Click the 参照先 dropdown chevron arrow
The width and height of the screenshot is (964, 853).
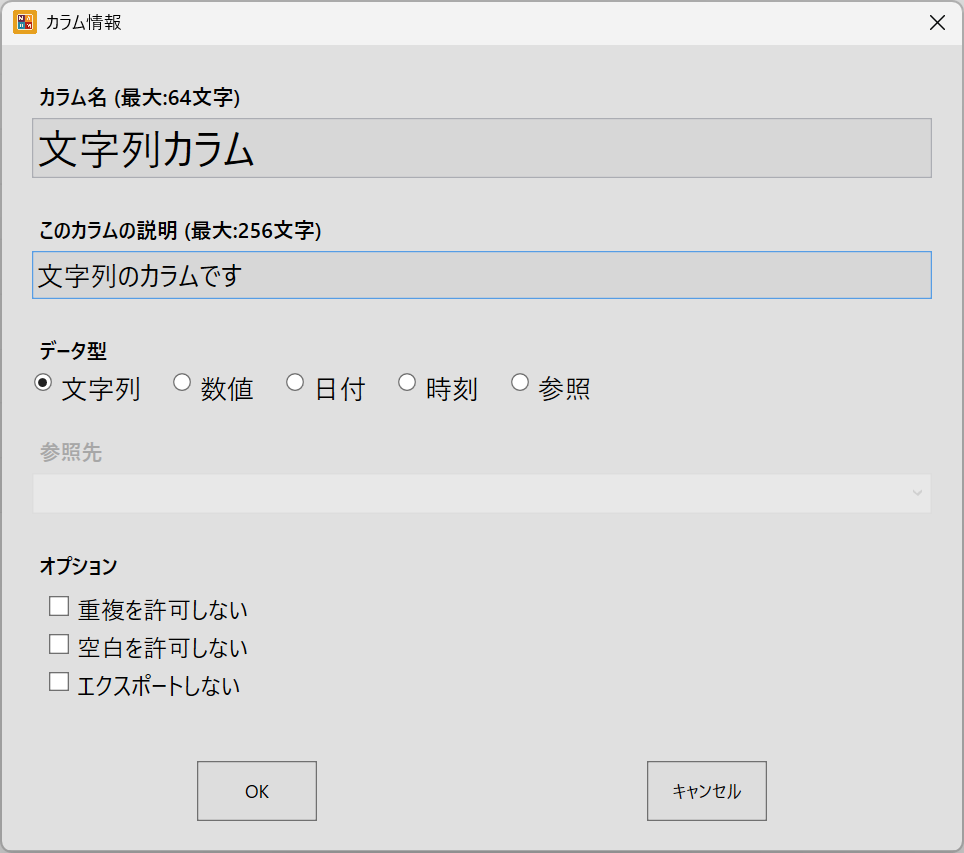point(917,493)
